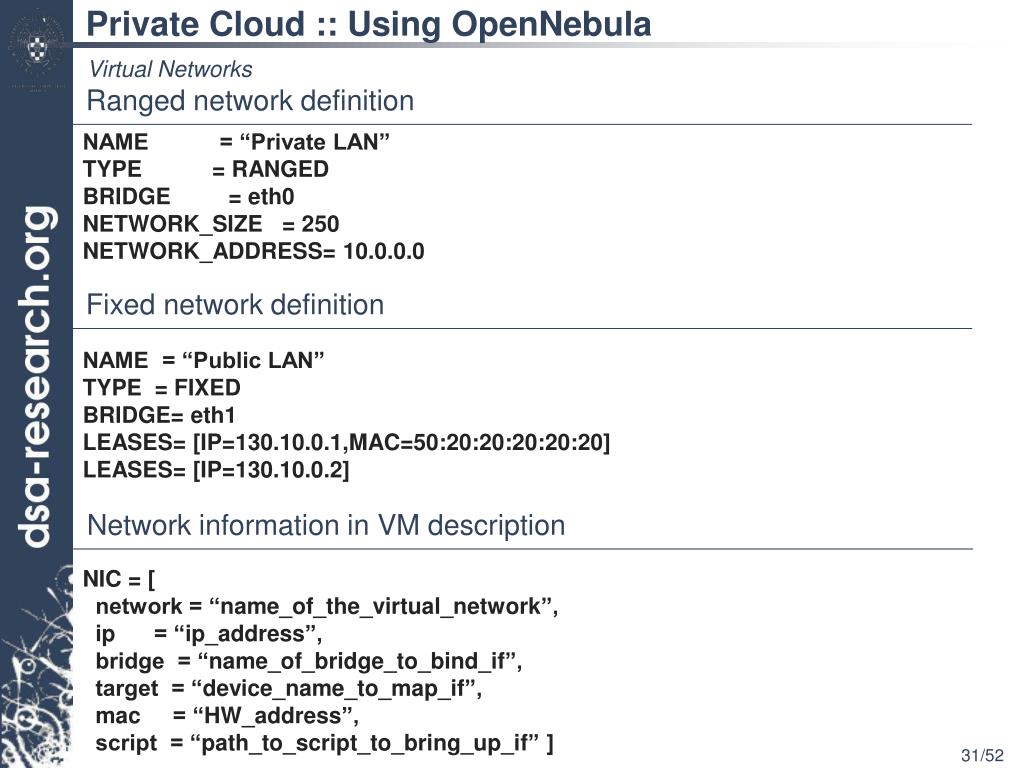This screenshot has width=1024, height=768.
Task: Select the mac = "HW_address" line
Action: click(x=227, y=717)
